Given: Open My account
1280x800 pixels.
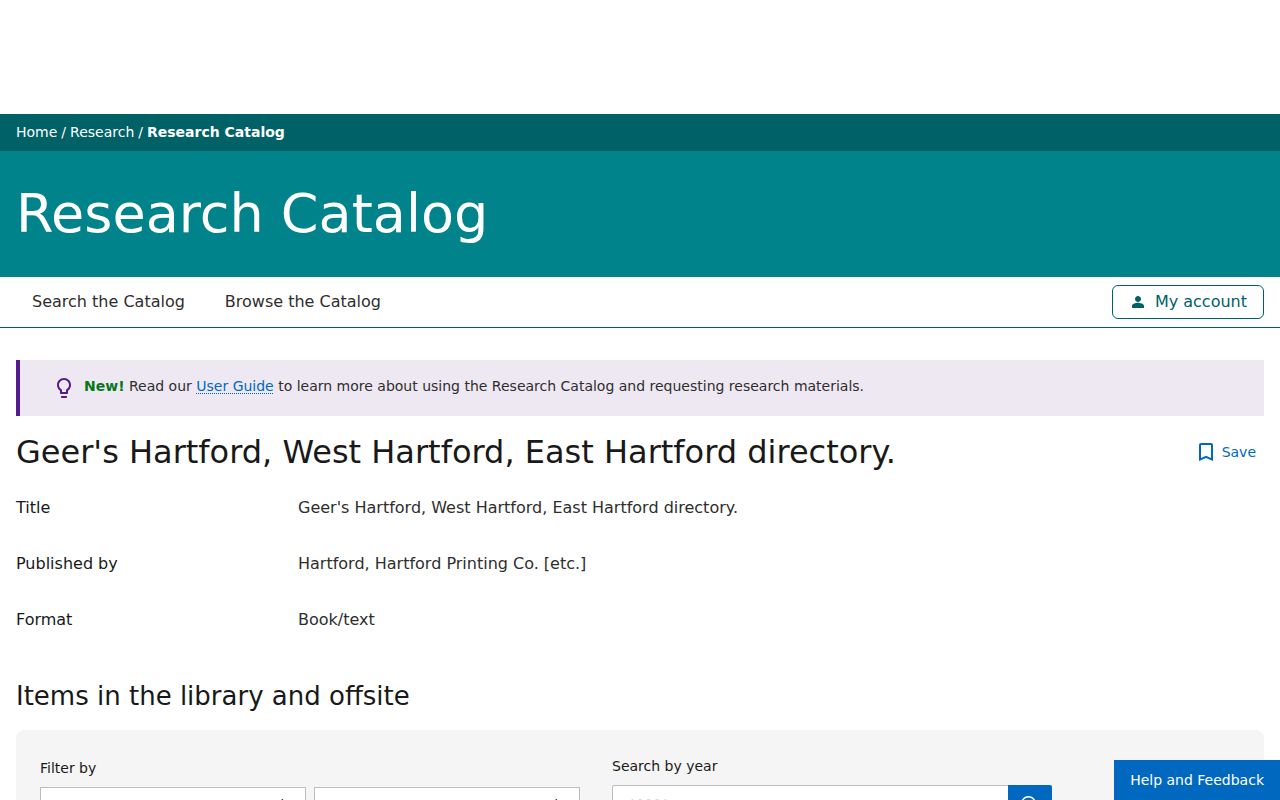Looking at the screenshot, I should click(1188, 302).
